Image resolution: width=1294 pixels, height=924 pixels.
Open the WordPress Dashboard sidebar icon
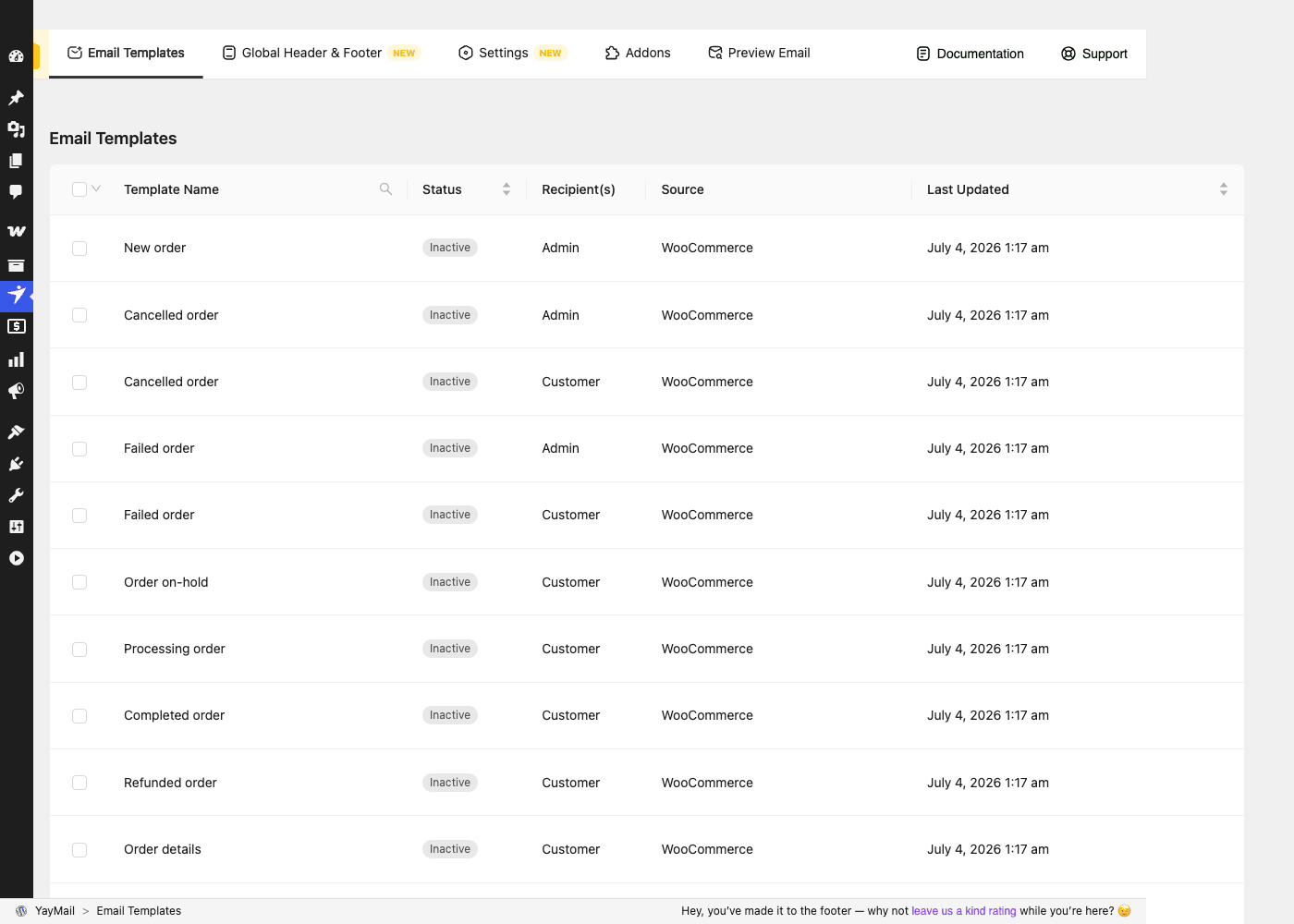point(16,56)
